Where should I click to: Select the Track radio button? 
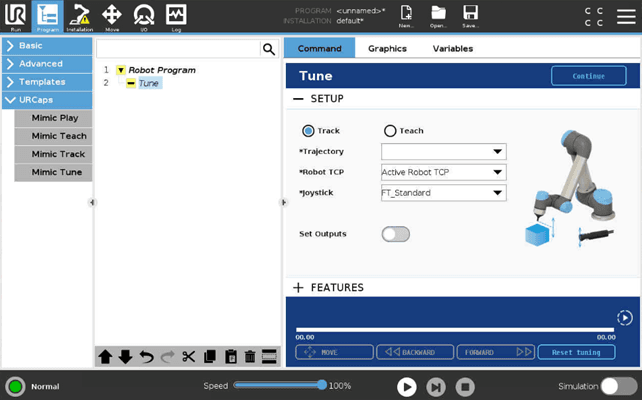point(308,131)
